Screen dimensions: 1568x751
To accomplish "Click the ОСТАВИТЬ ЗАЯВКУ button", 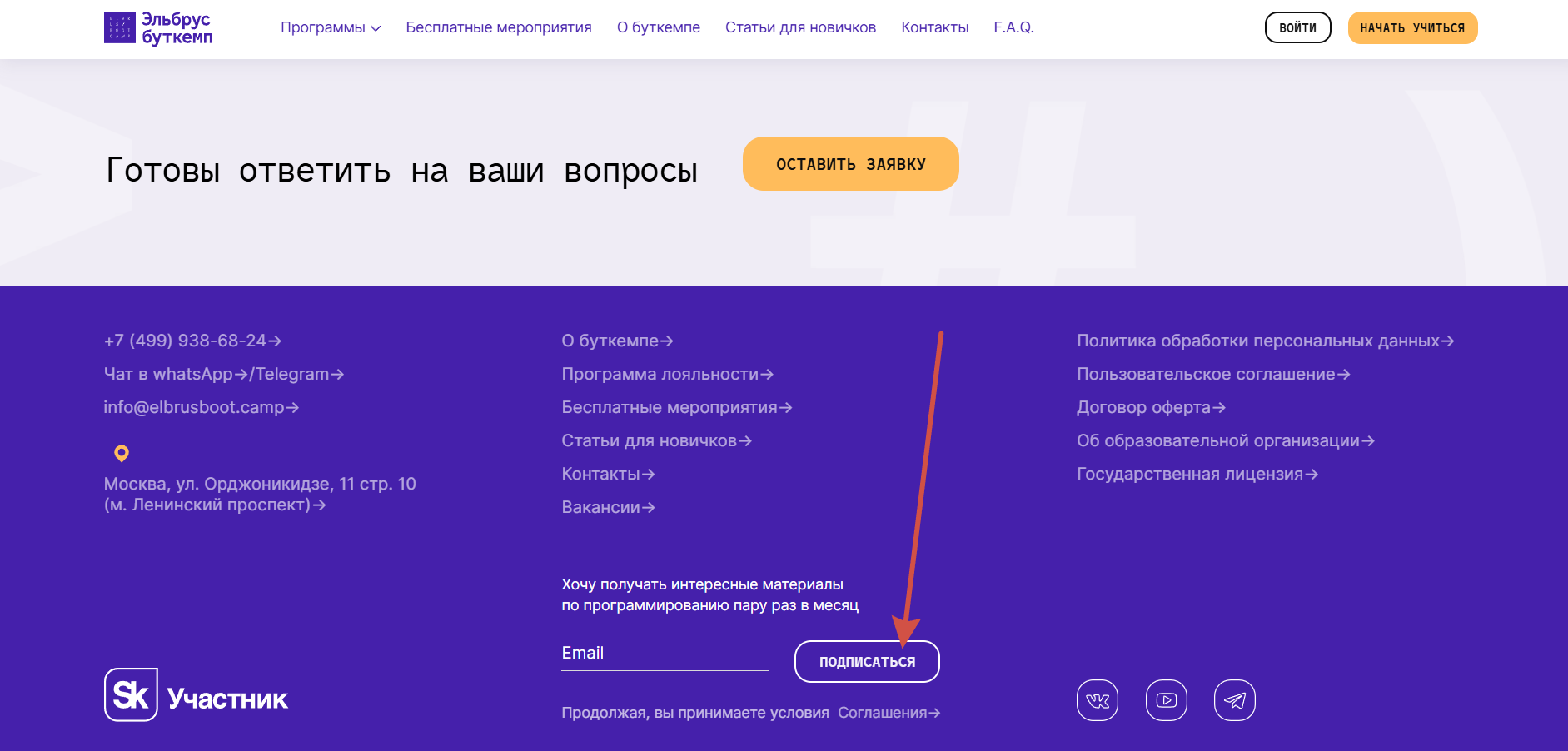I will coord(850,164).
